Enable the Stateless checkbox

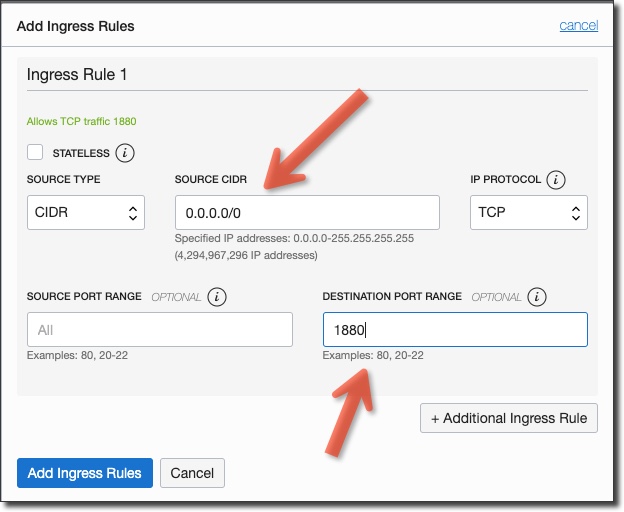[x=36, y=153]
